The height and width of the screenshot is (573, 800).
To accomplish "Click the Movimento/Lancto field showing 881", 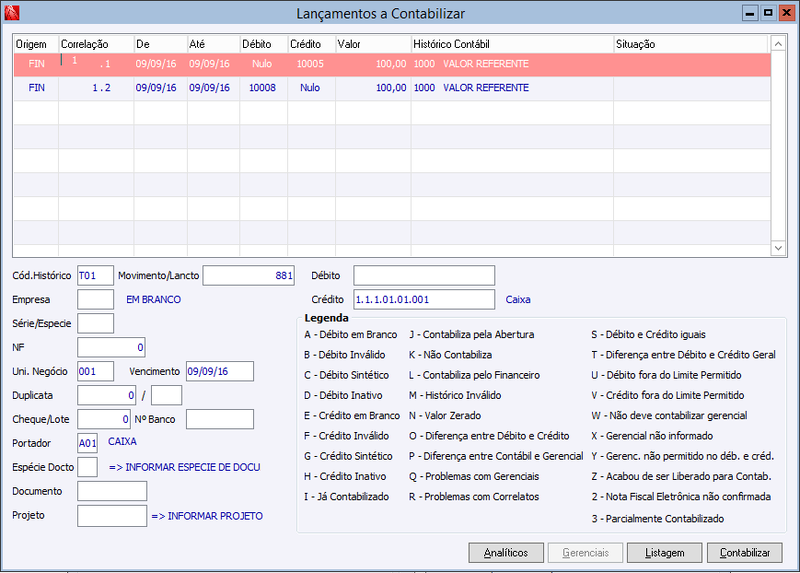I will point(248,276).
